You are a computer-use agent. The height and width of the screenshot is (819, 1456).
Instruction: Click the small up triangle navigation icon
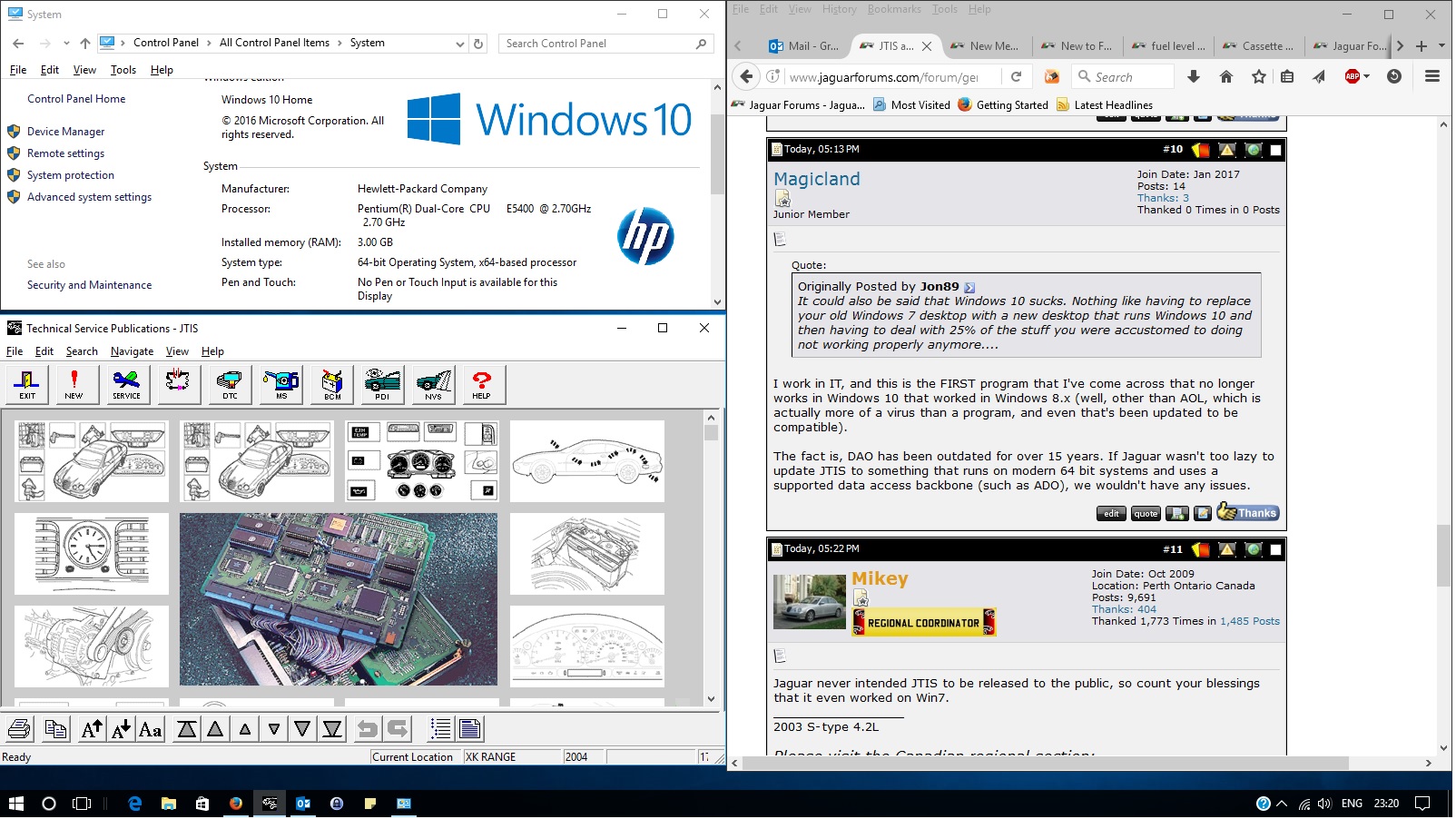(245, 729)
